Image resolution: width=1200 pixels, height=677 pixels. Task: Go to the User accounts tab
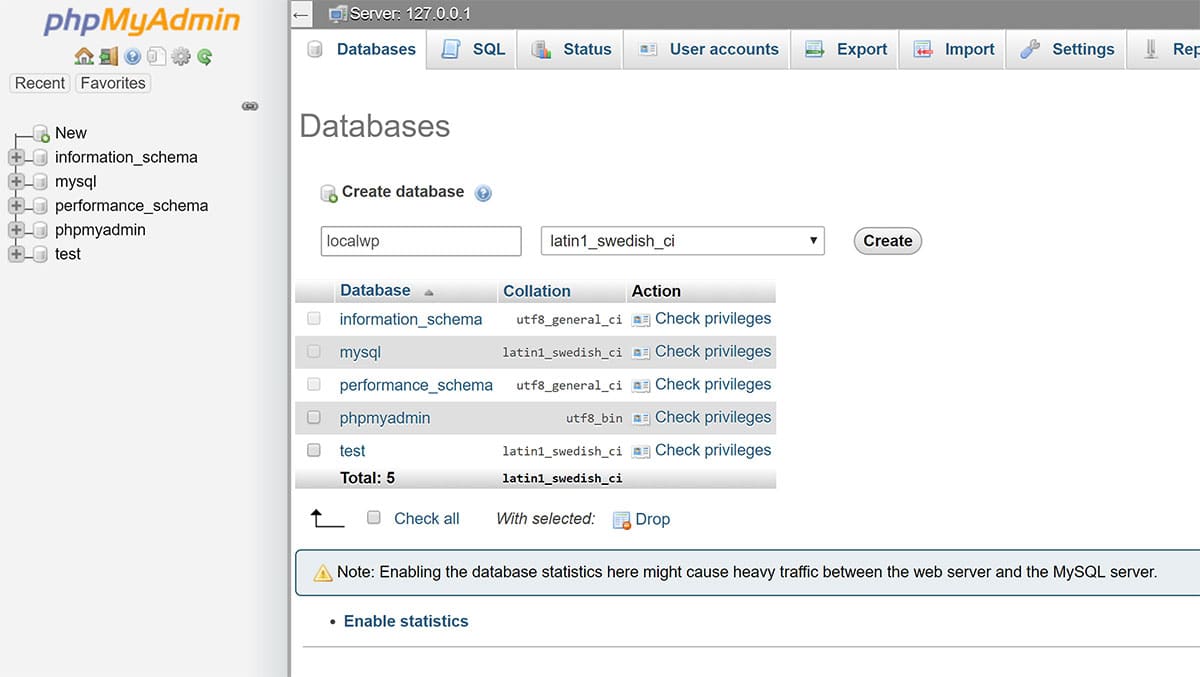tap(707, 49)
